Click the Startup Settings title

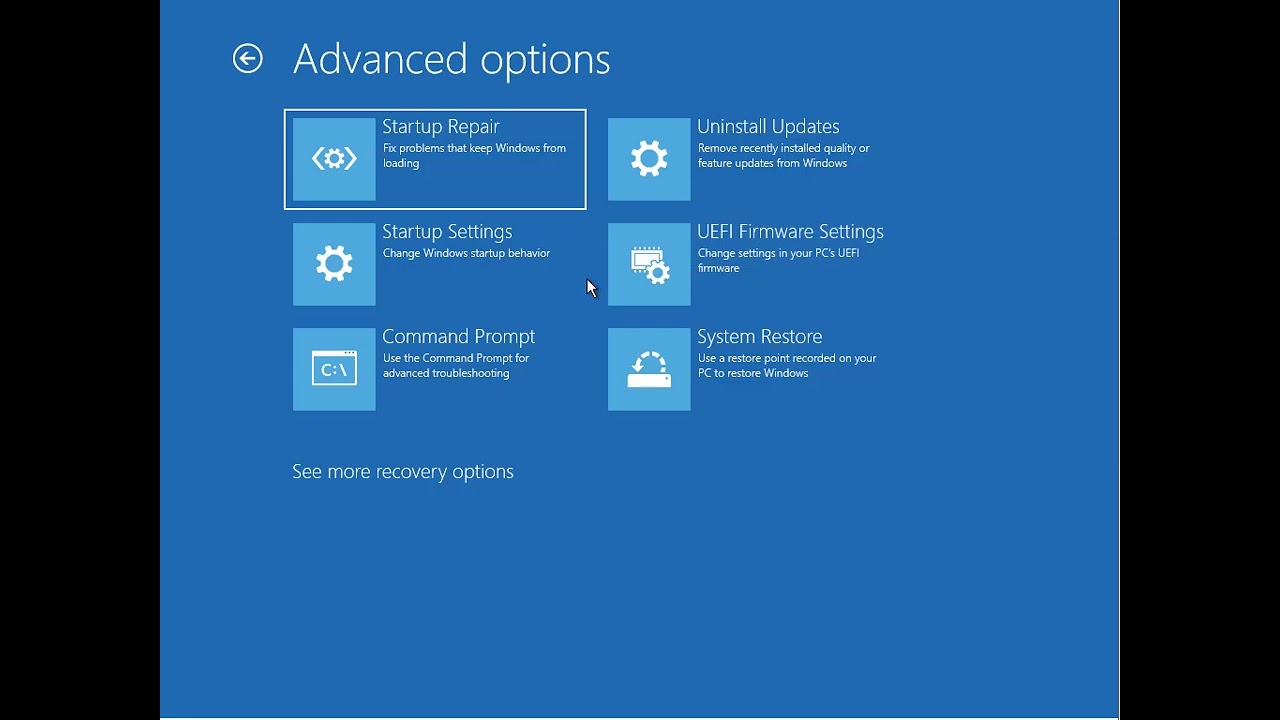(447, 232)
